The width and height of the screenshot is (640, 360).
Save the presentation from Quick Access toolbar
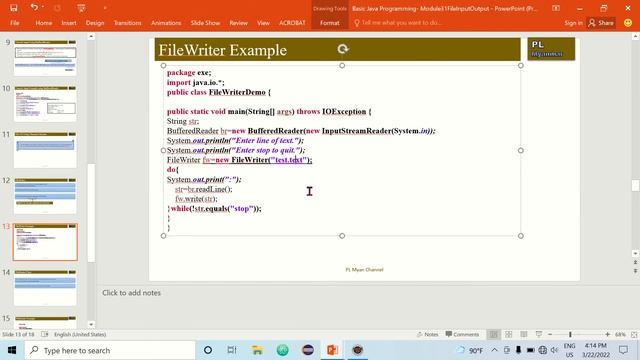click(13, 8)
